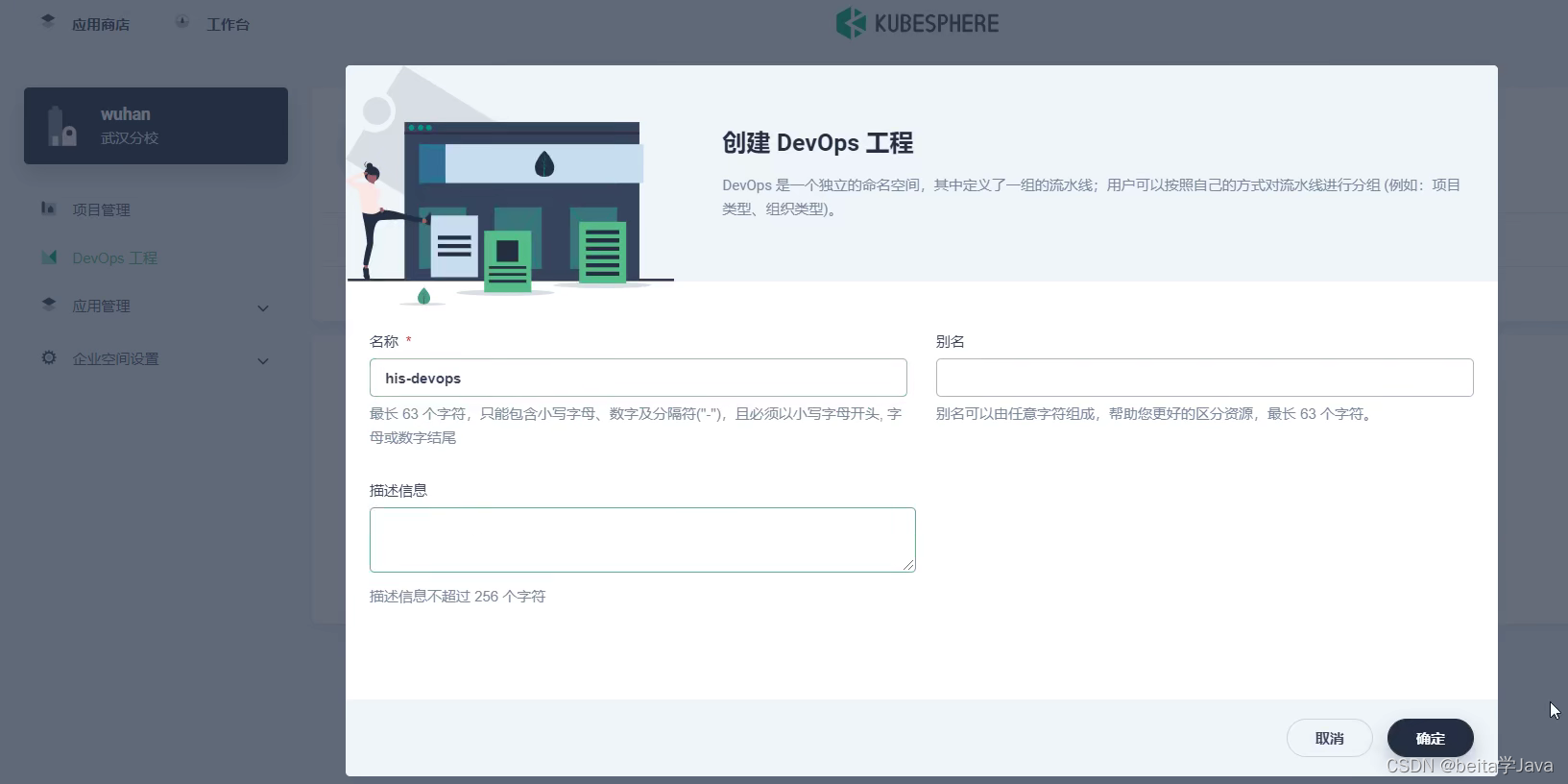The width and height of the screenshot is (1568, 784).
Task: Click the 描述信息 text area
Action: [642, 540]
